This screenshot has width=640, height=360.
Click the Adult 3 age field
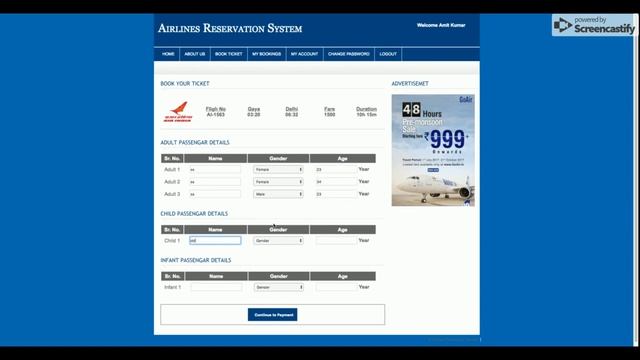(336, 194)
